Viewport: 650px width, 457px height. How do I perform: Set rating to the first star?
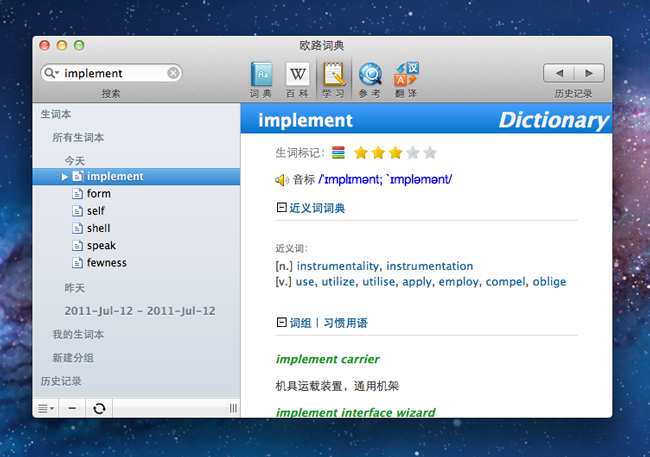pyautogui.click(x=361, y=153)
